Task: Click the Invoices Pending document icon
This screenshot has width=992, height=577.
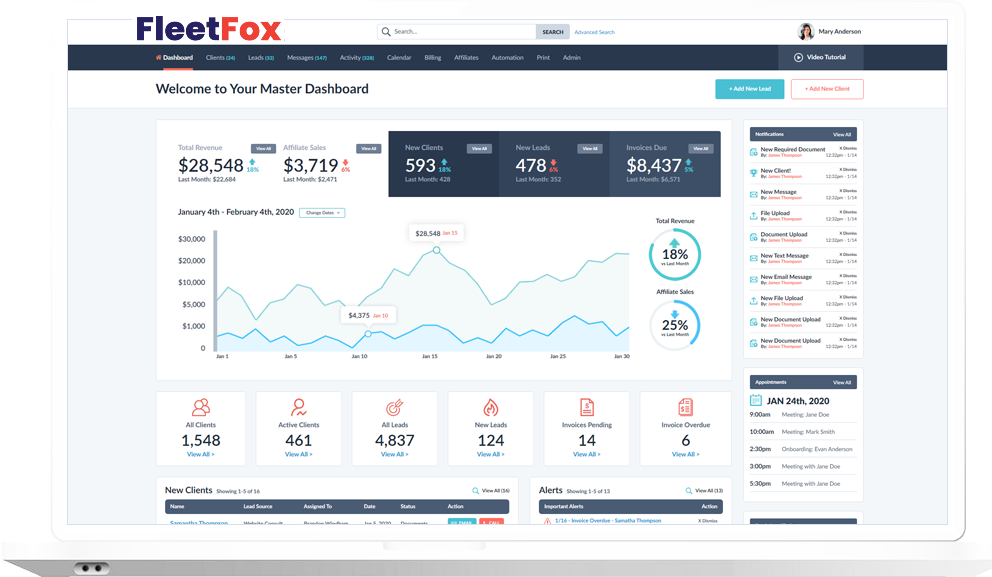Action: click(587, 407)
